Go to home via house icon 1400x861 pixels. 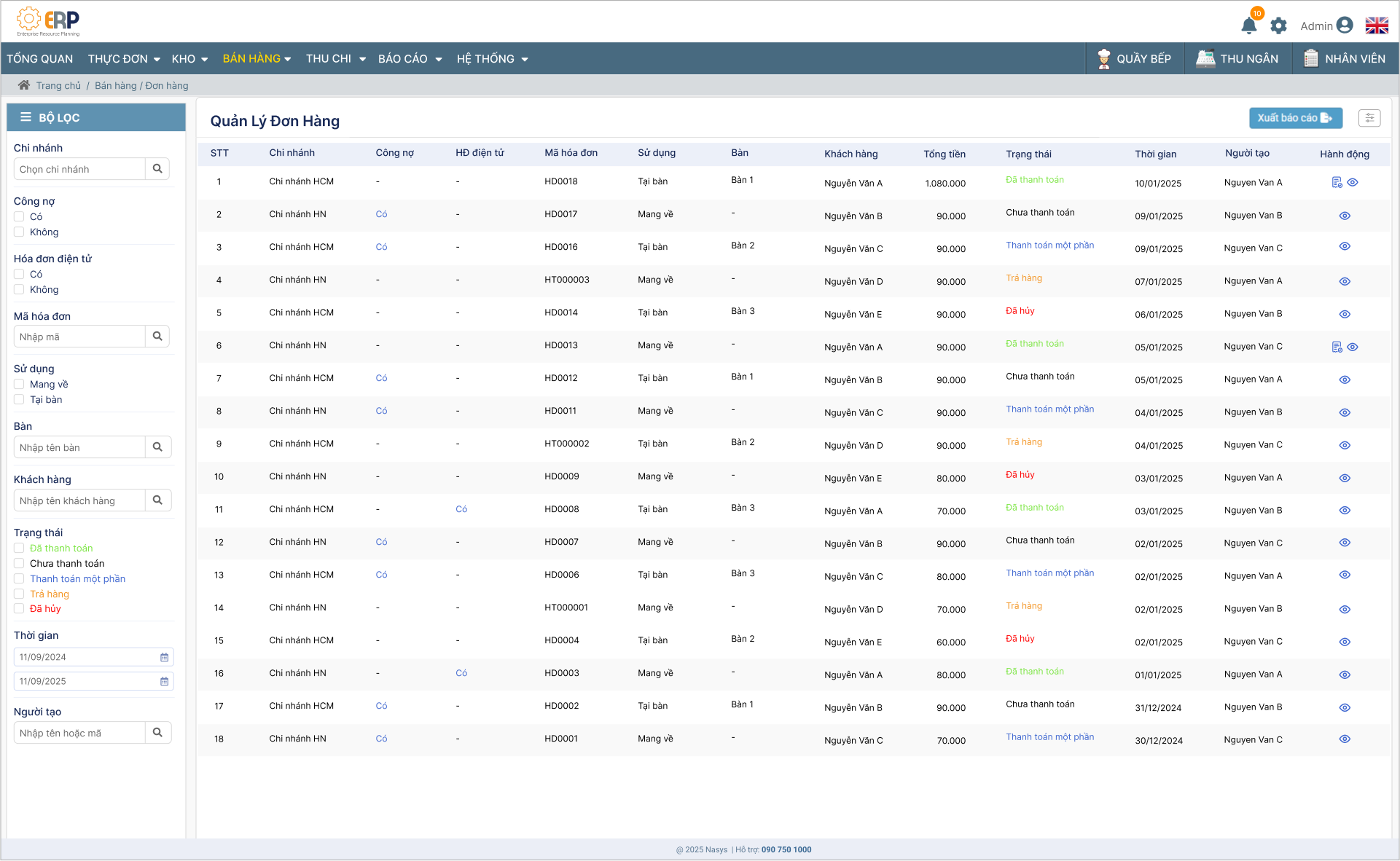[x=24, y=85]
